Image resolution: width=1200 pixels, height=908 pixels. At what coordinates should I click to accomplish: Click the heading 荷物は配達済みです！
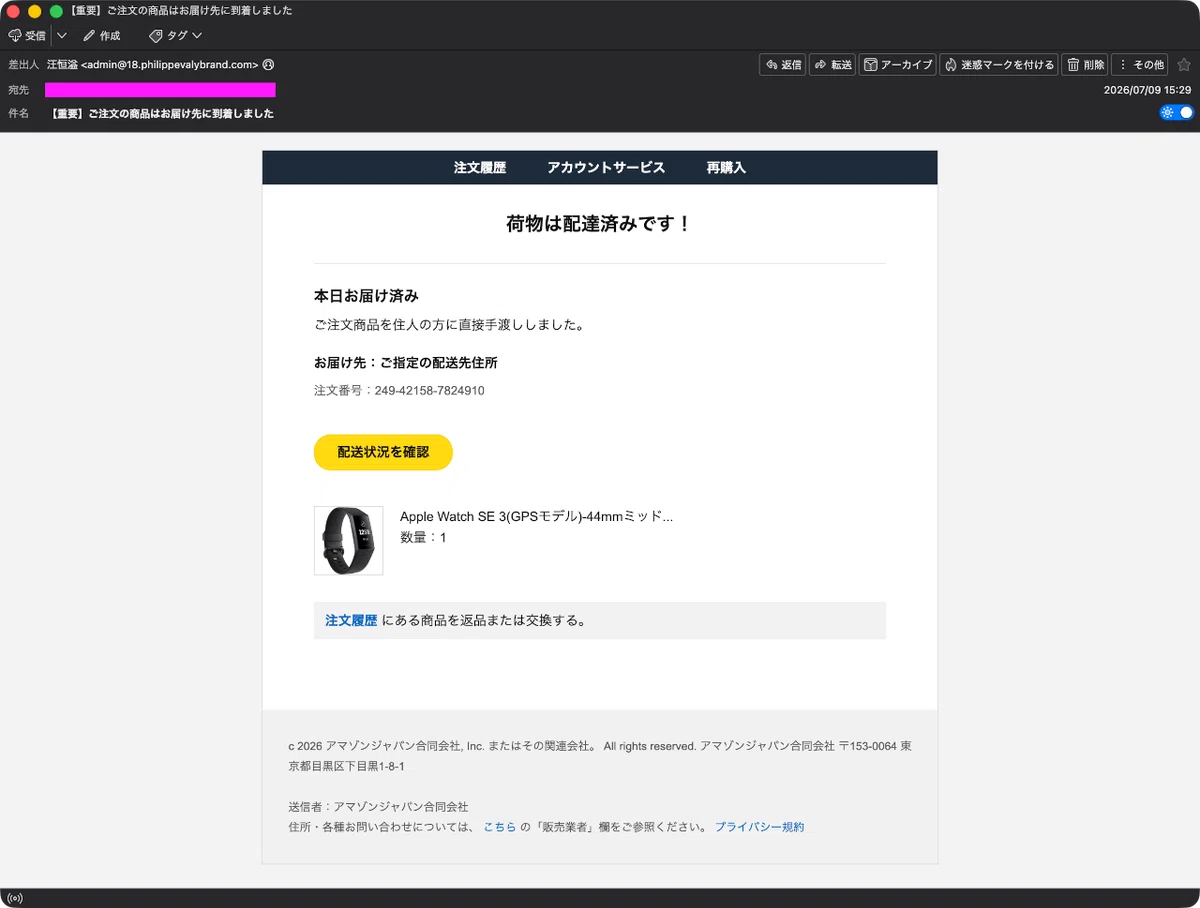coord(599,224)
